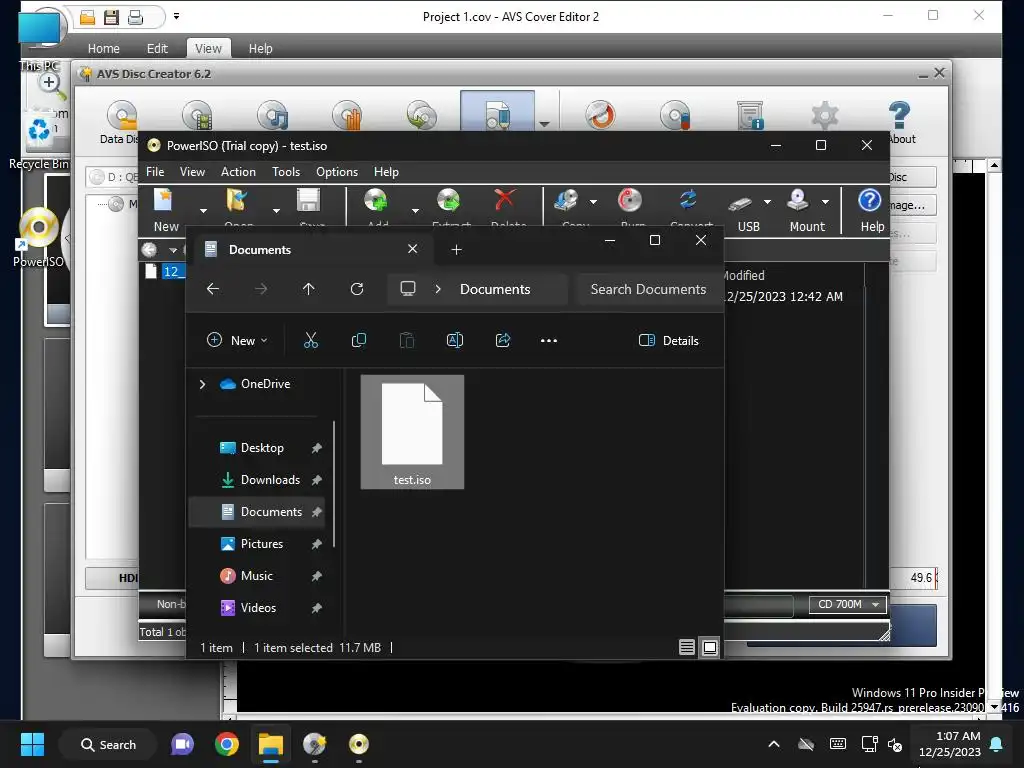Screen dimensions: 1024x768
Task: Open dropdown arrow next to PowerISO New
Action: tap(203, 211)
